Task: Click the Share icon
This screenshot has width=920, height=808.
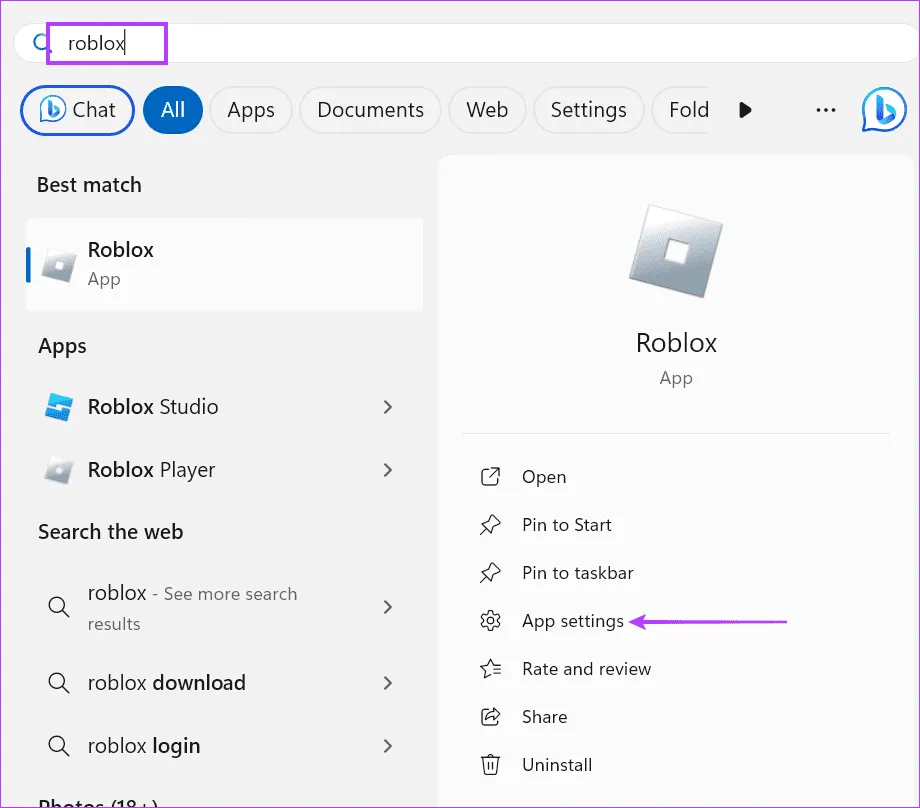Action: (x=490, y=717)
